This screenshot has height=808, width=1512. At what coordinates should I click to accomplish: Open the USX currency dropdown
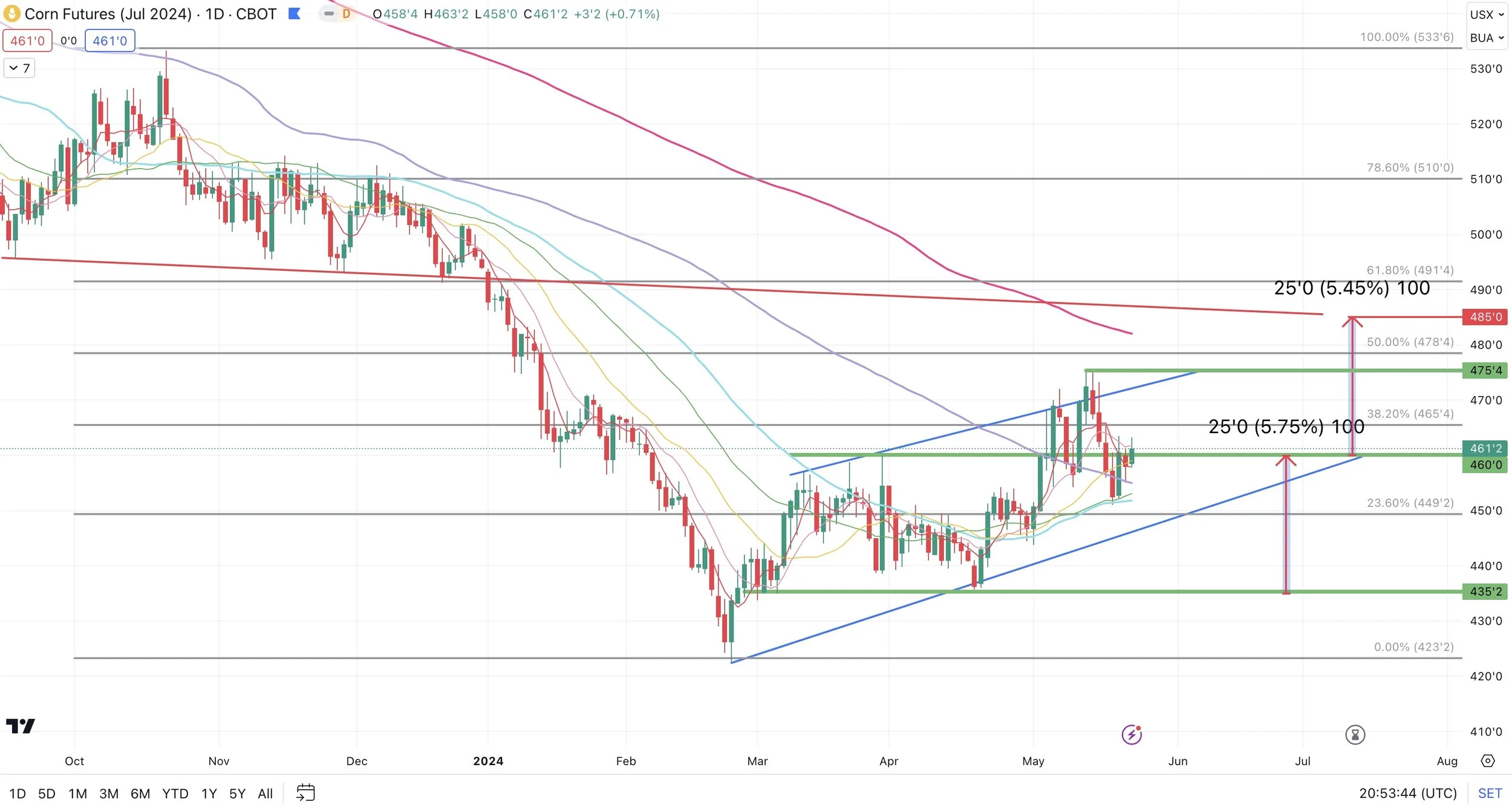click(x=1487, y=15)
